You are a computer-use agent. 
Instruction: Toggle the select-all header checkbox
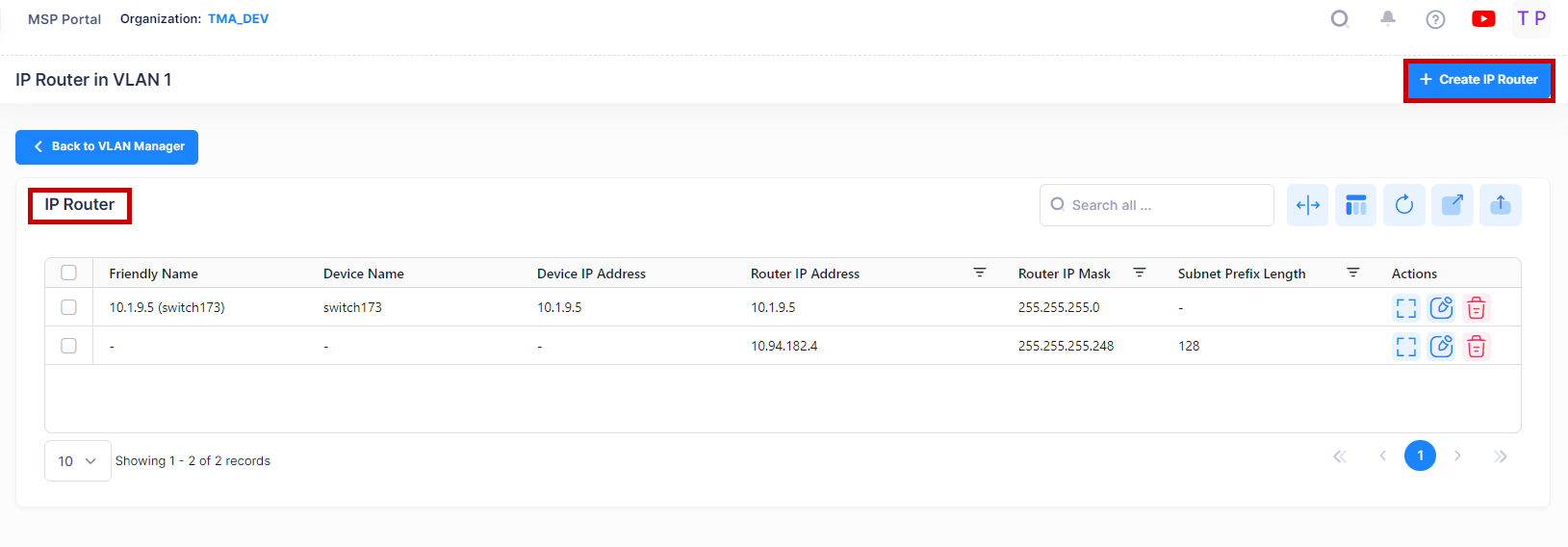coord(69,273)
